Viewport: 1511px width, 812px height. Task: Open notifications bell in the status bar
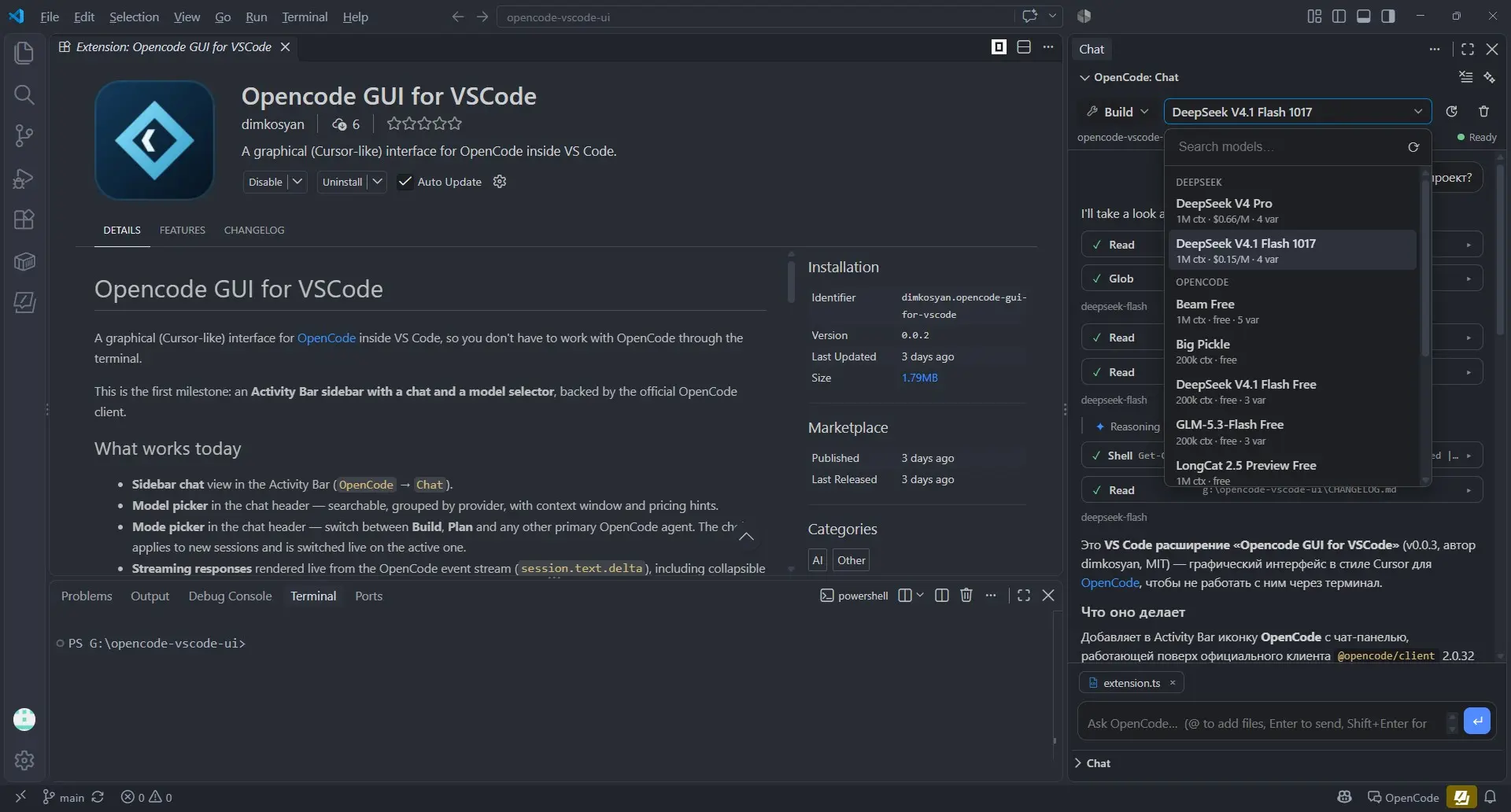[x=1490, y=797]
